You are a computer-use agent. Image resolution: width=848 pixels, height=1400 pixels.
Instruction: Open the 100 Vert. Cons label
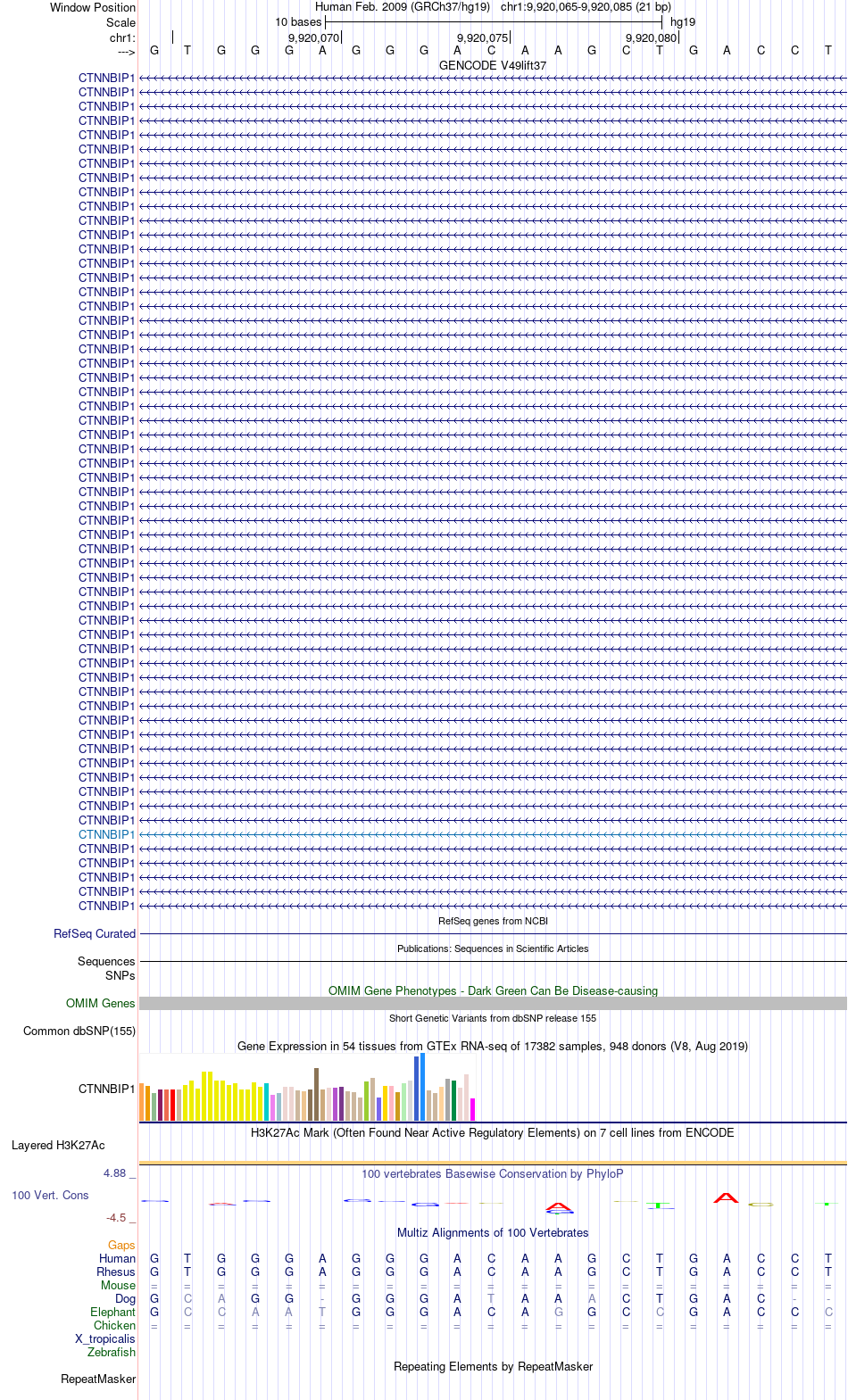[x=50, y=1195]
